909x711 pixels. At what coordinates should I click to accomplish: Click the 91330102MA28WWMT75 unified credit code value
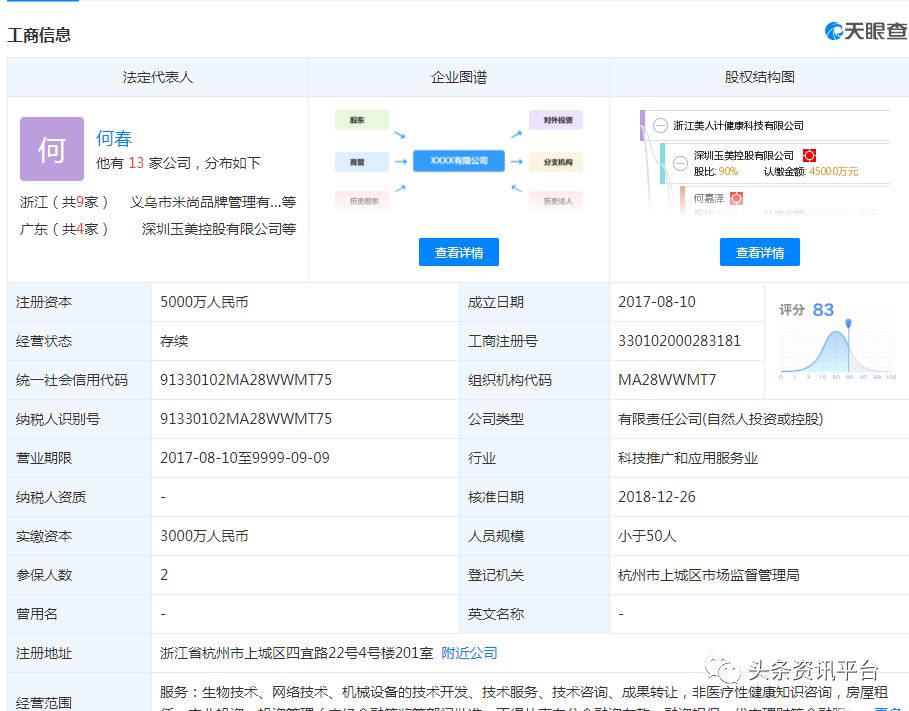[246, 380]
